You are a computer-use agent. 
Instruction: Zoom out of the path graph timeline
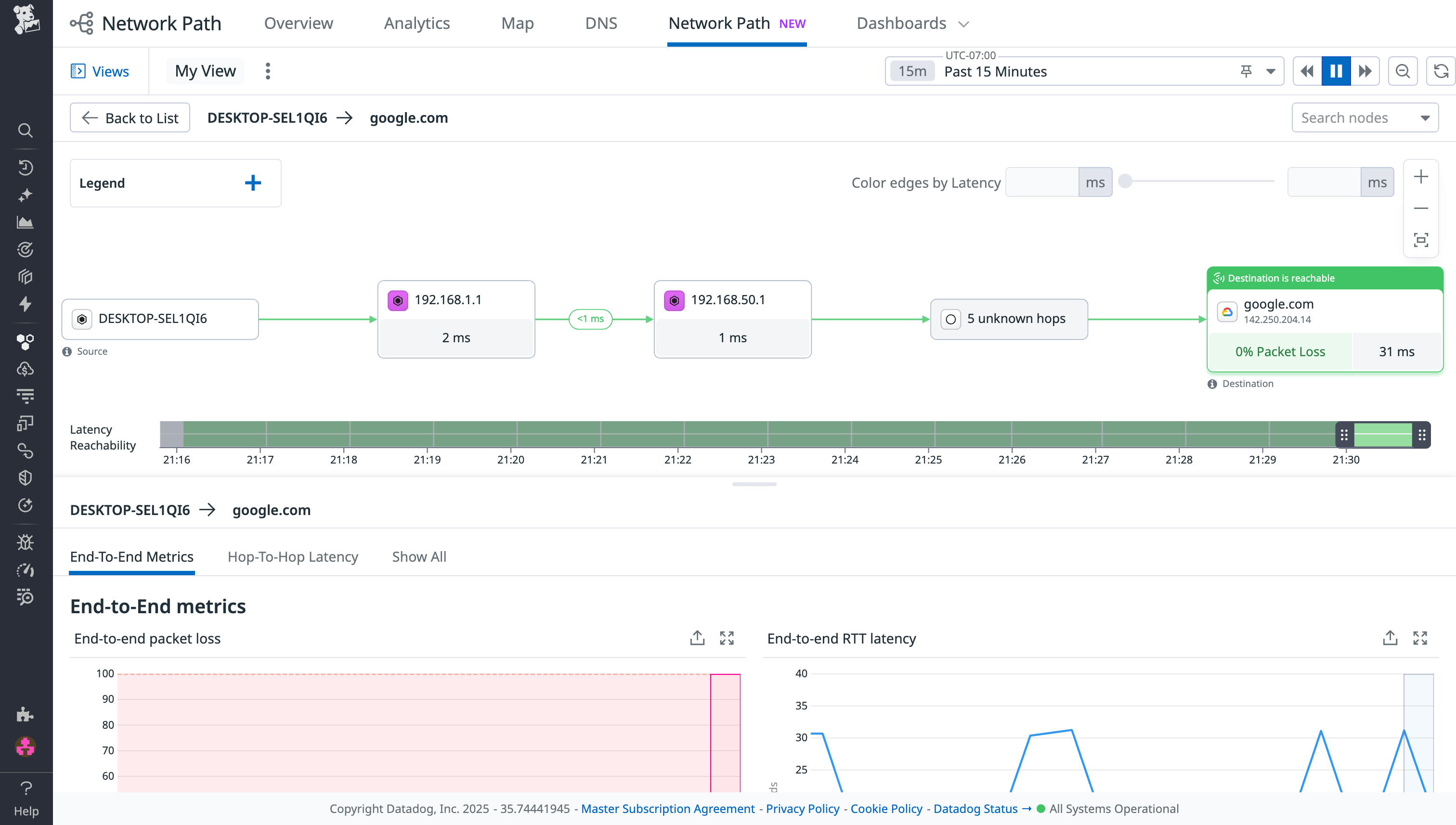tap(1403, 71)
